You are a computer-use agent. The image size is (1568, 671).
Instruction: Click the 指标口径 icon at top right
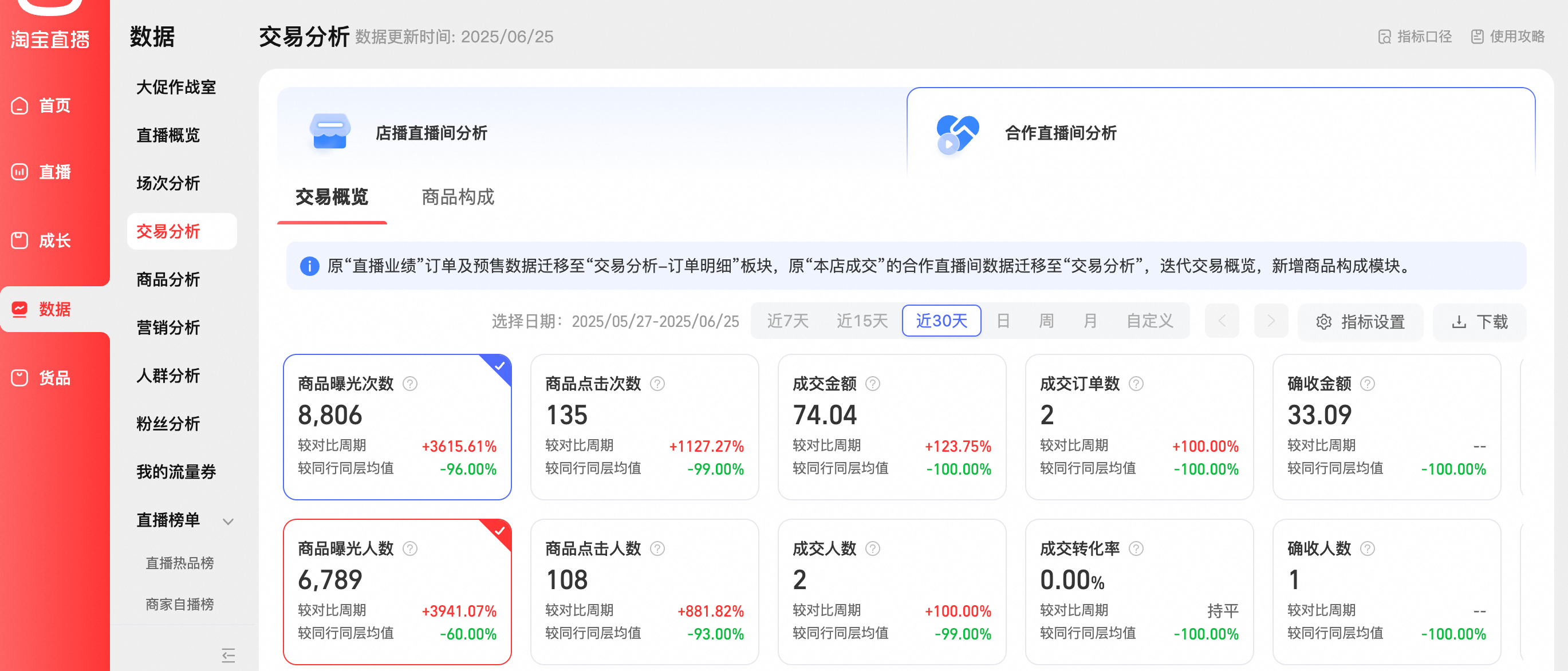click(1384, 37)
